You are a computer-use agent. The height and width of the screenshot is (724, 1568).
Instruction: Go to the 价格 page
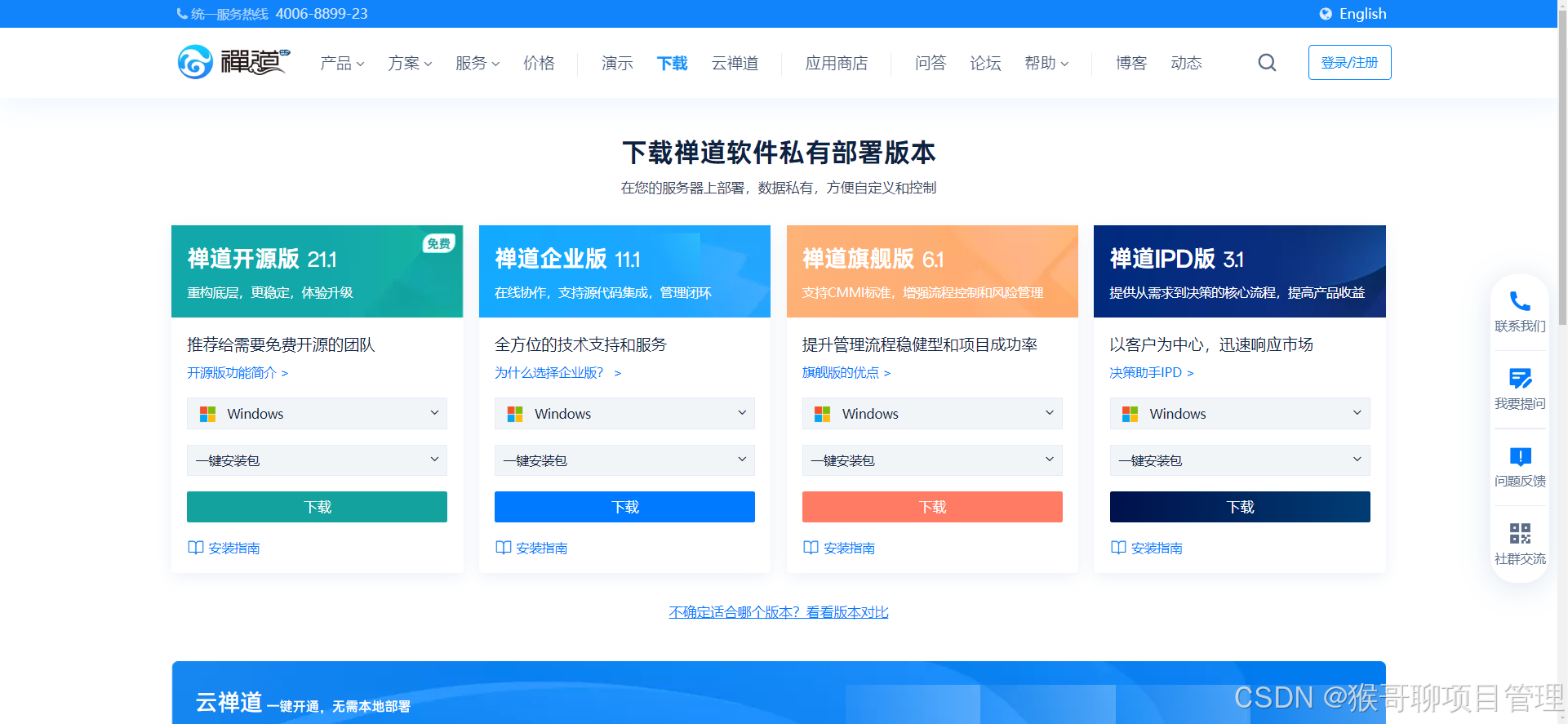coord(539,63)
